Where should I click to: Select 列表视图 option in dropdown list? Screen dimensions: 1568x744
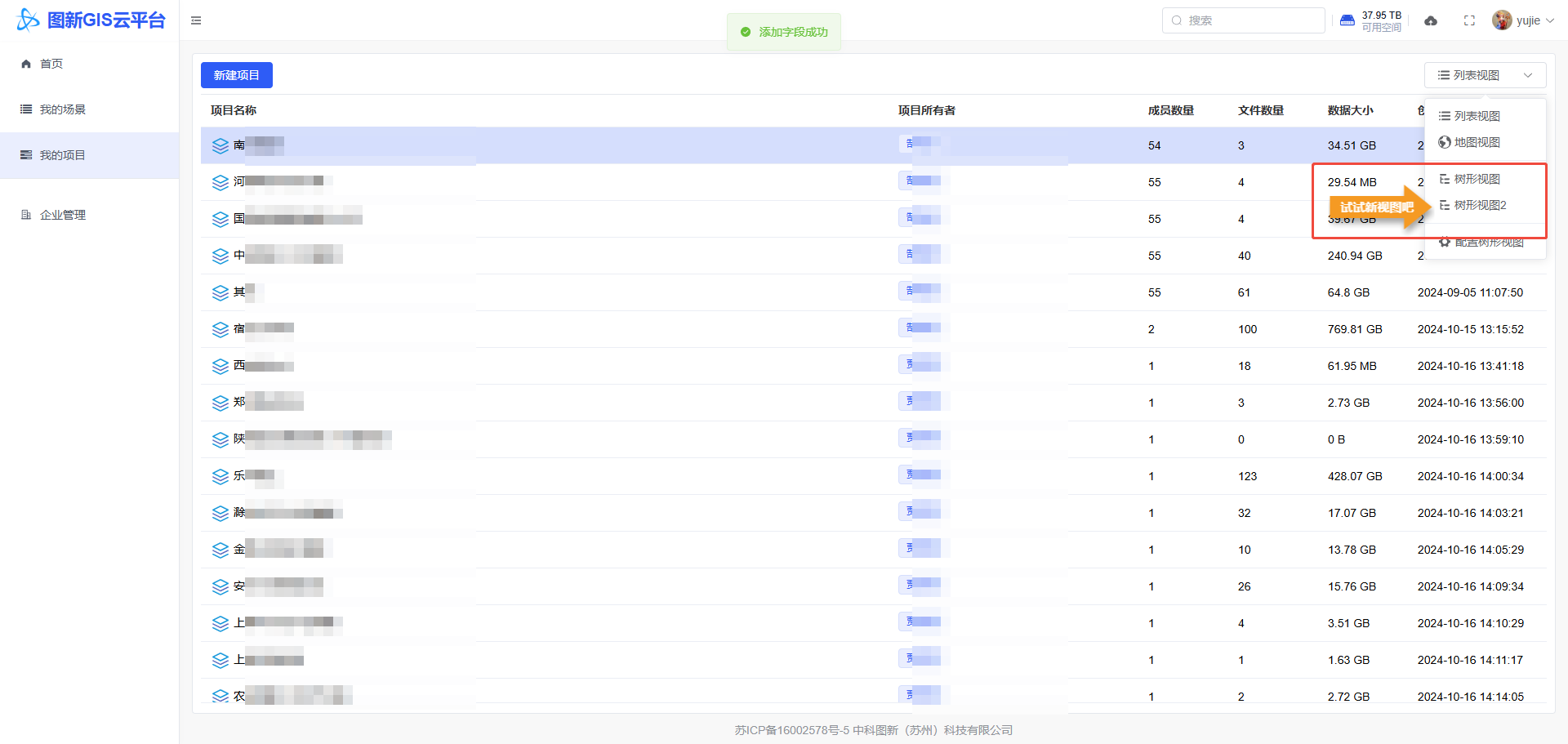[1477, 116]
